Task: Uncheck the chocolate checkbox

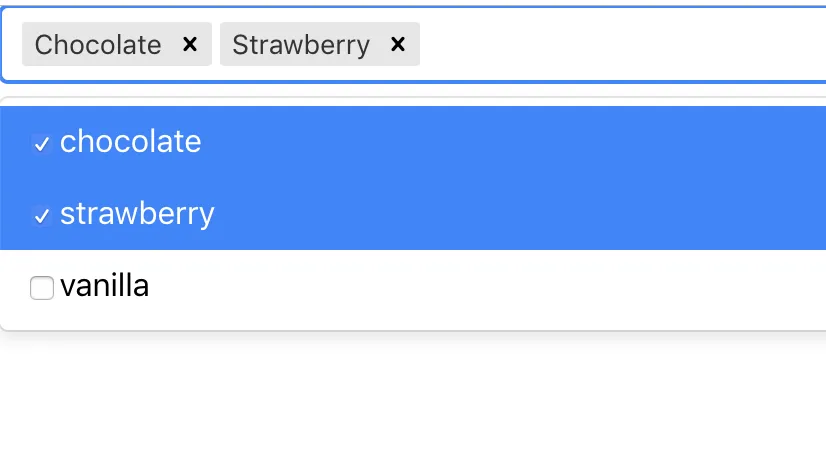Action: click(41, 144)
